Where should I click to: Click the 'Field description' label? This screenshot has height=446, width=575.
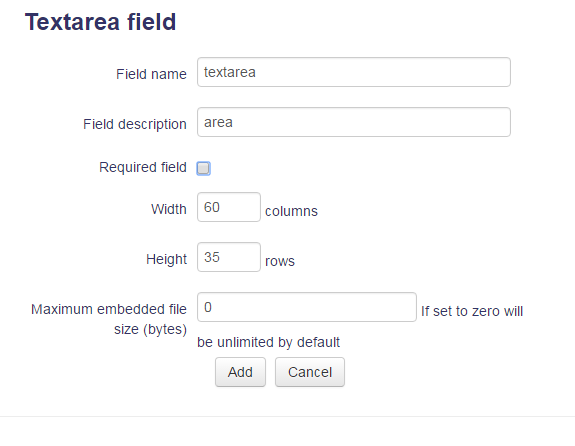click(x=135, y=124)
